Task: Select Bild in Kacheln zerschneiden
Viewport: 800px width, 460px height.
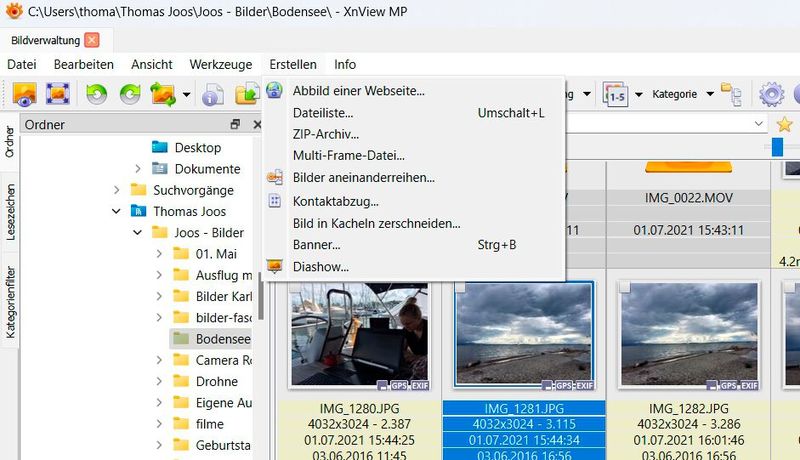Action: click(413, 223)
